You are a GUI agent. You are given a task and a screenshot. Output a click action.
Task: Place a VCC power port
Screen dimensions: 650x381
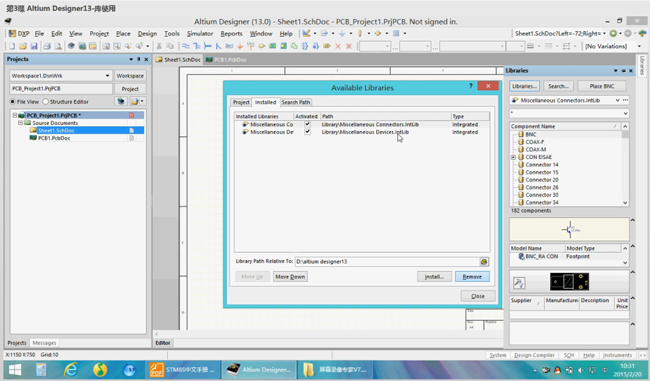coord(250,46)
